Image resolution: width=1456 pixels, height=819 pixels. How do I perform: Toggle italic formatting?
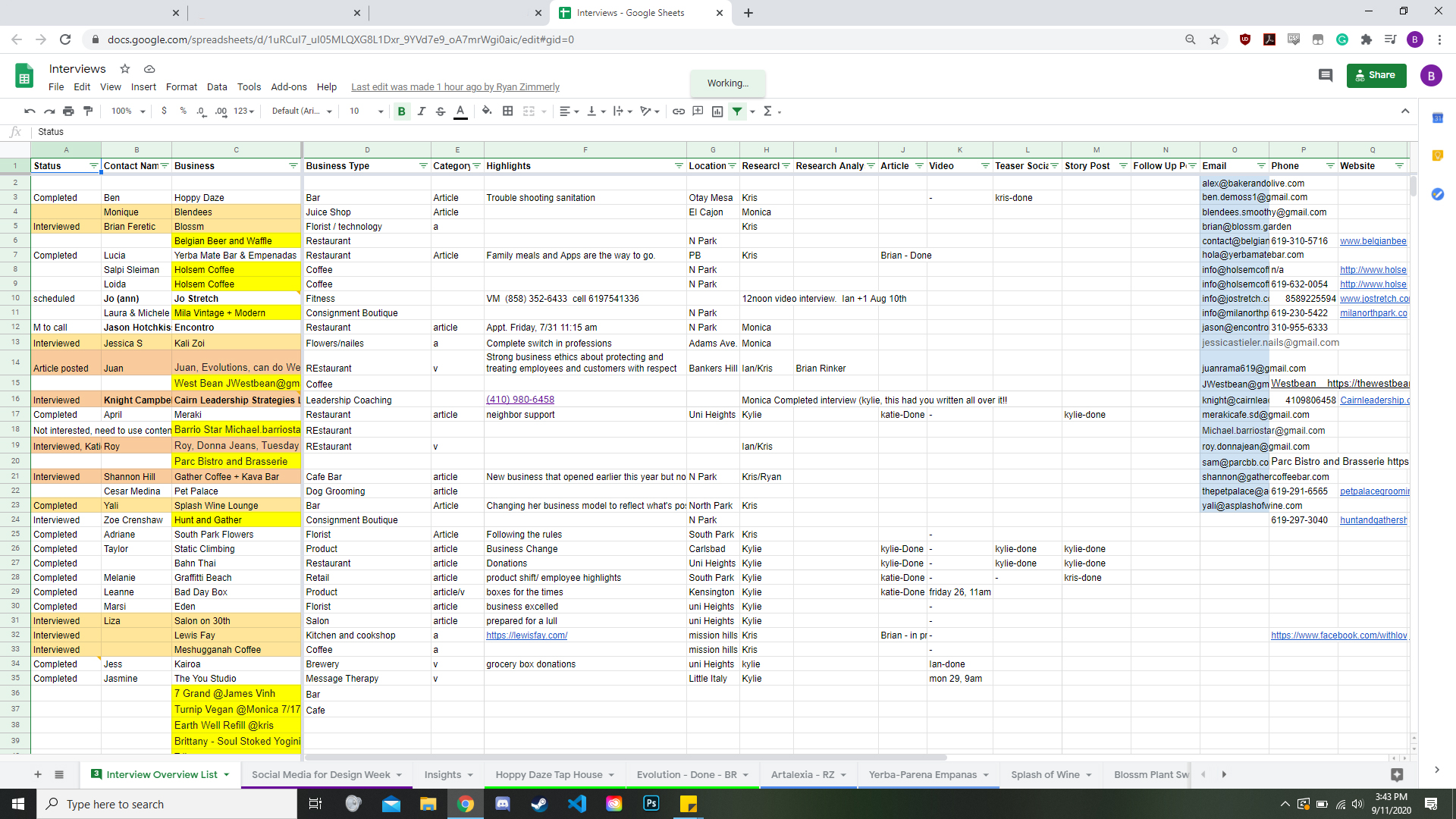click(421, 111)
